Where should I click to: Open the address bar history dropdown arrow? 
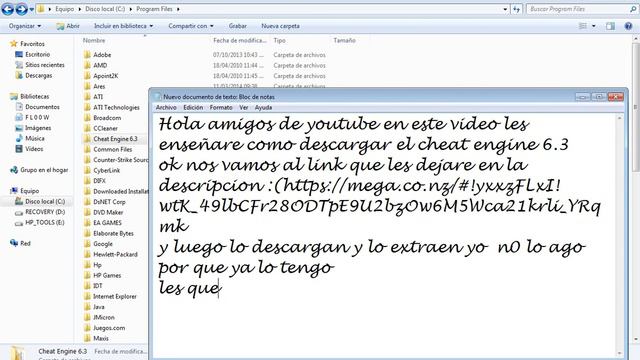tap(505, 9)
